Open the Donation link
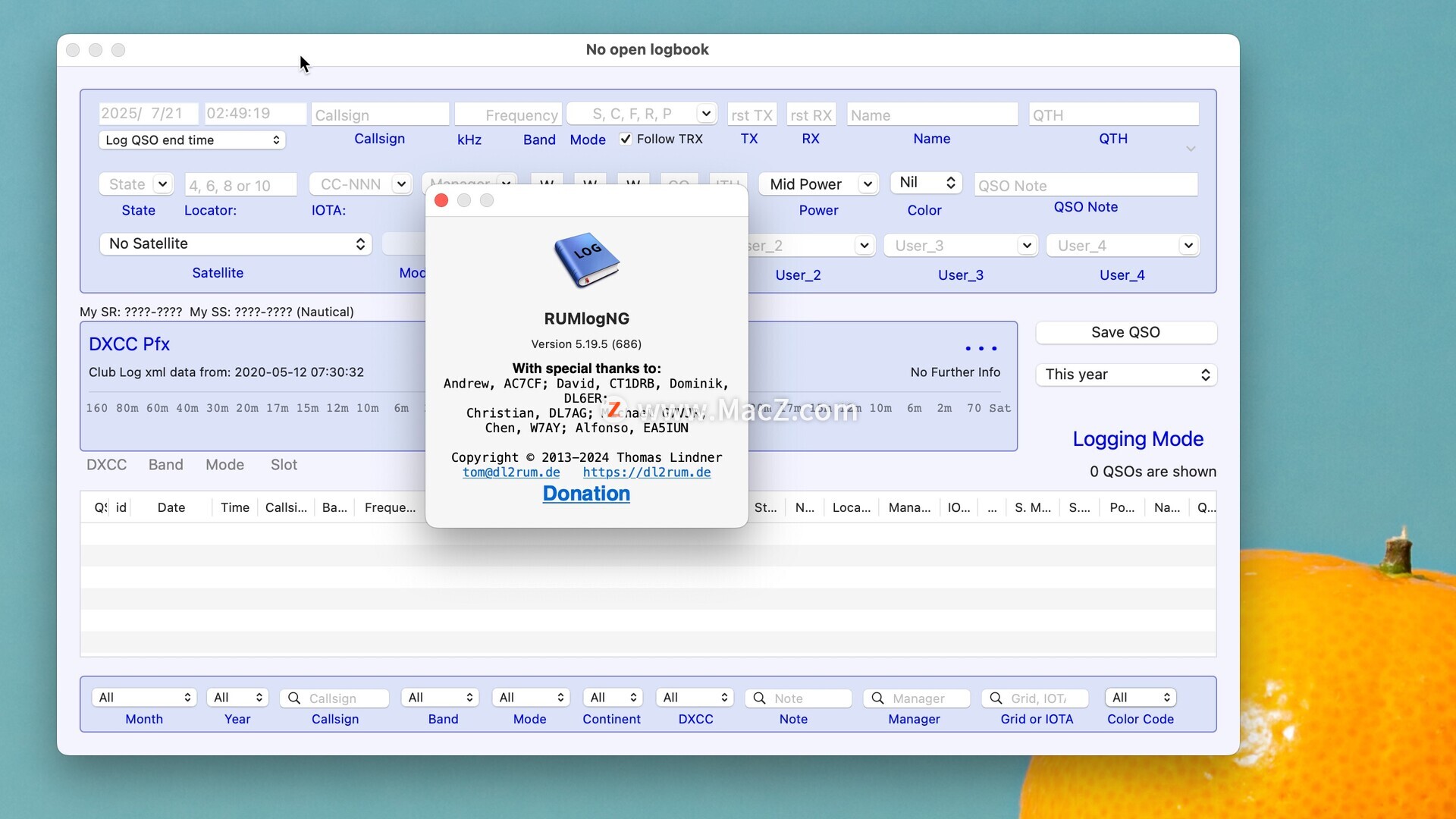The width and height of the screenshot is (1456, 819). click(x=586, y=494)
